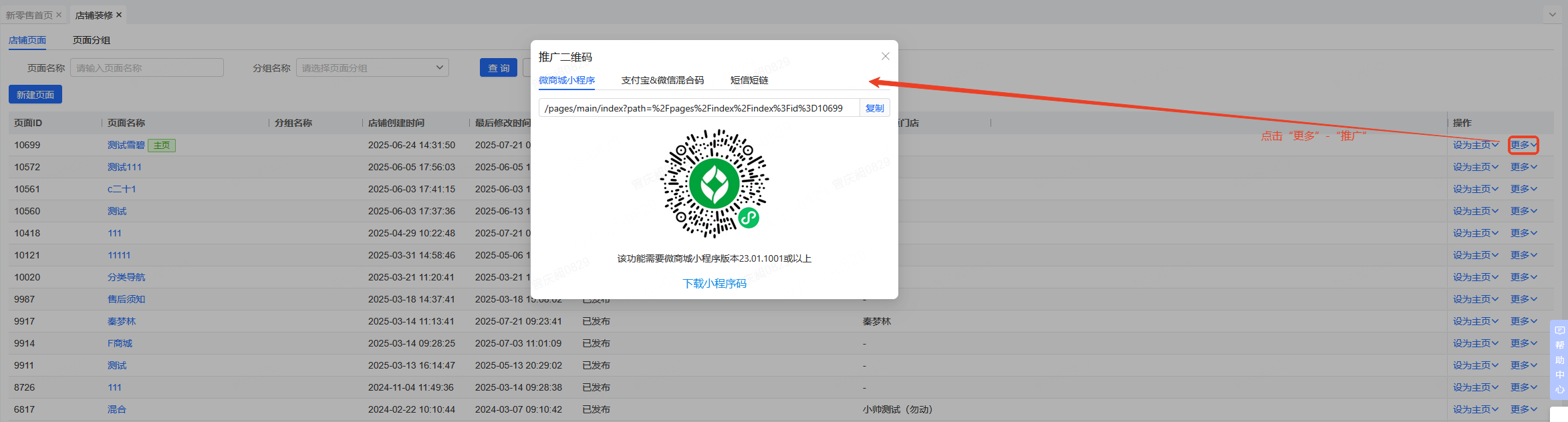1568x422 pixels.
Task: Expand 设为主页 for row 10418
Action: pyautogui.click(x=1476, y=233)
